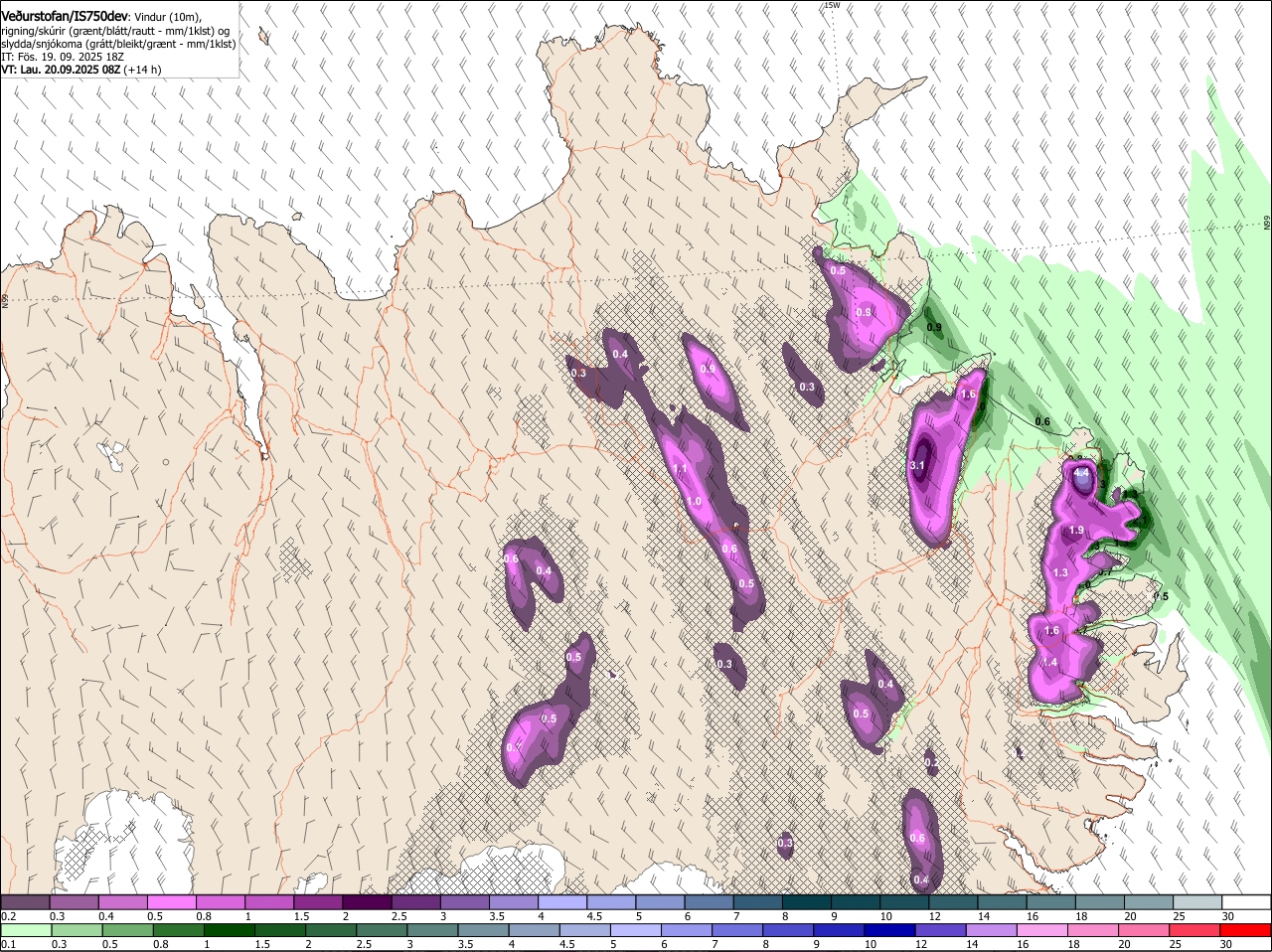Click the VT: Lau. 20.09.2025 08Z line
This screenshot has height=952, width=1272.
(80, 70)
